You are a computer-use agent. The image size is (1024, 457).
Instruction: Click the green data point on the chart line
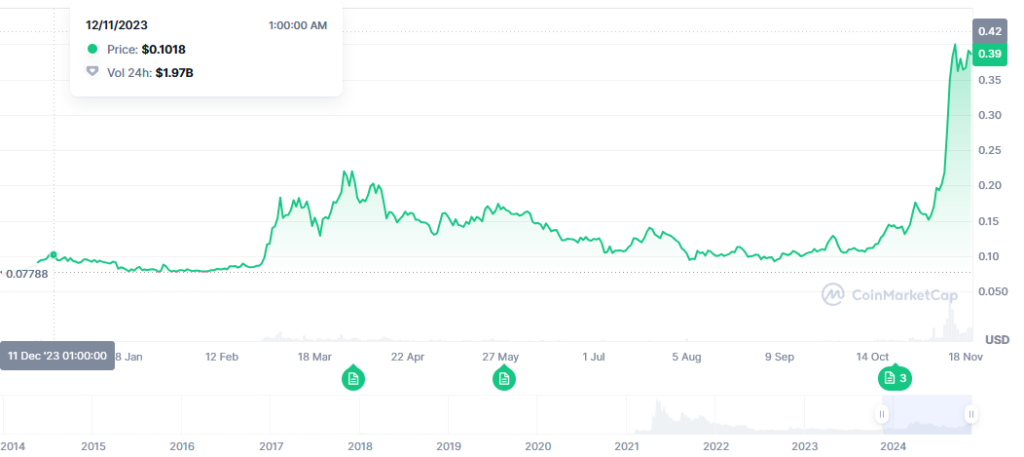click(x=53, y=256)
